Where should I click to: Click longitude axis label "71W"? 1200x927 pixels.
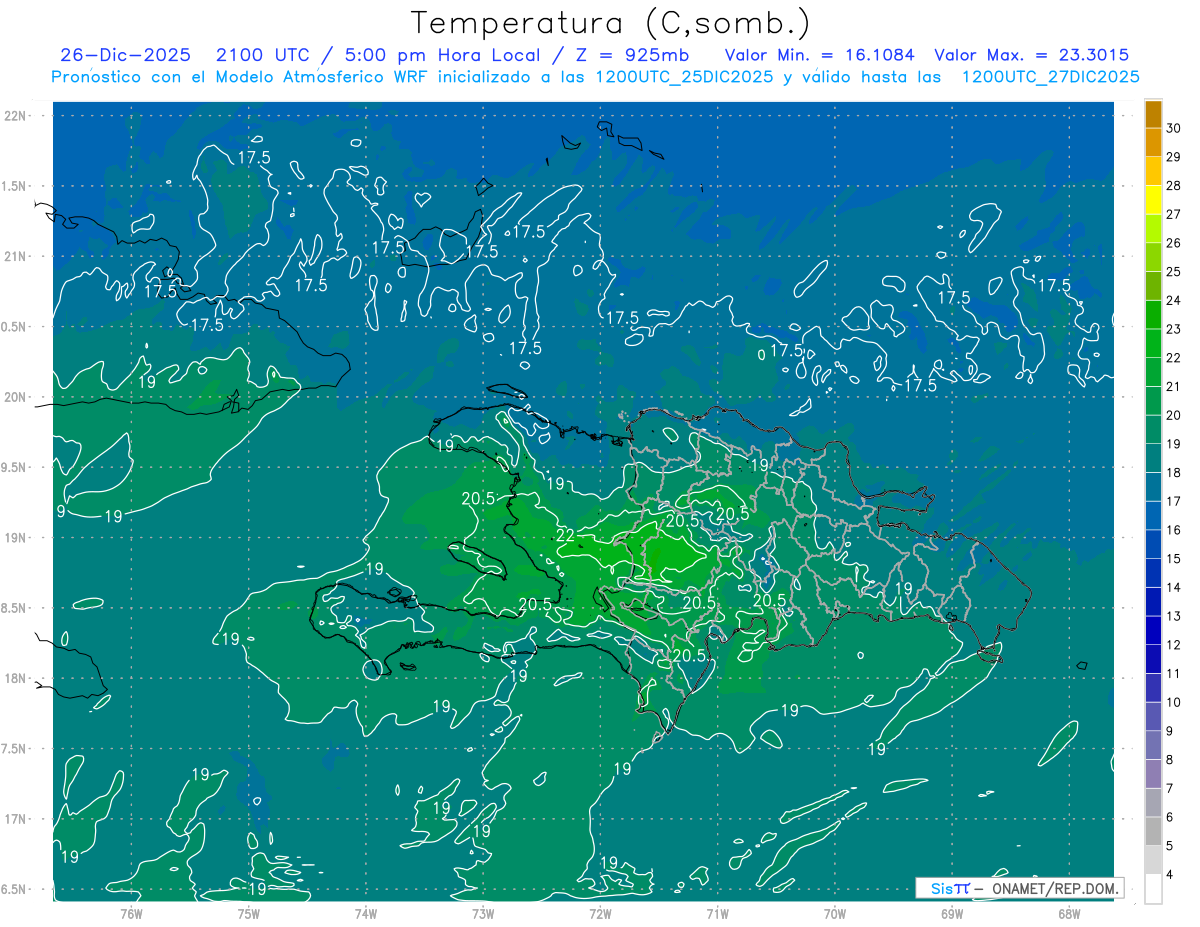point(717,914)
